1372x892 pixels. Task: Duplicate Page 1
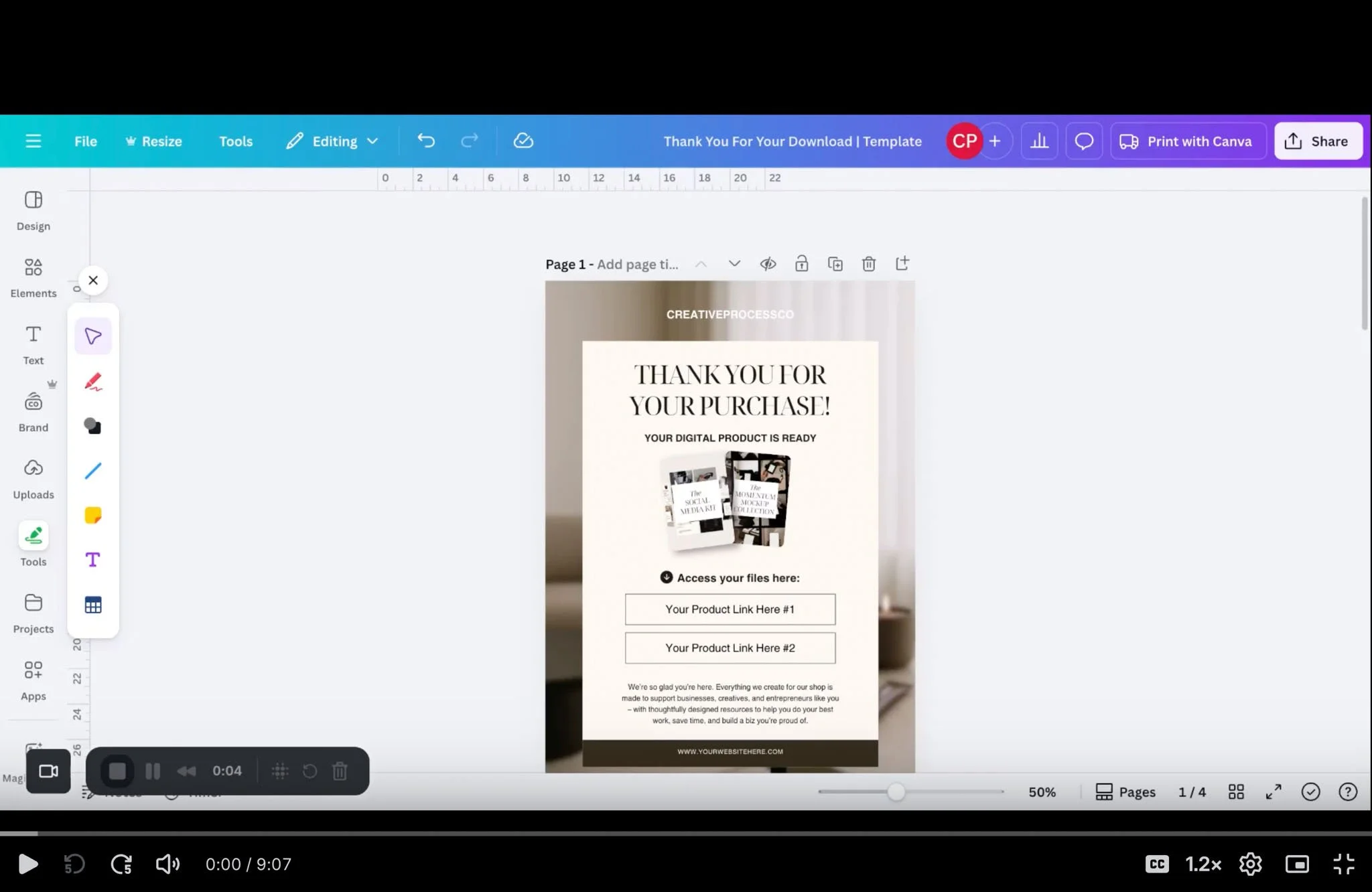[835, 264]
